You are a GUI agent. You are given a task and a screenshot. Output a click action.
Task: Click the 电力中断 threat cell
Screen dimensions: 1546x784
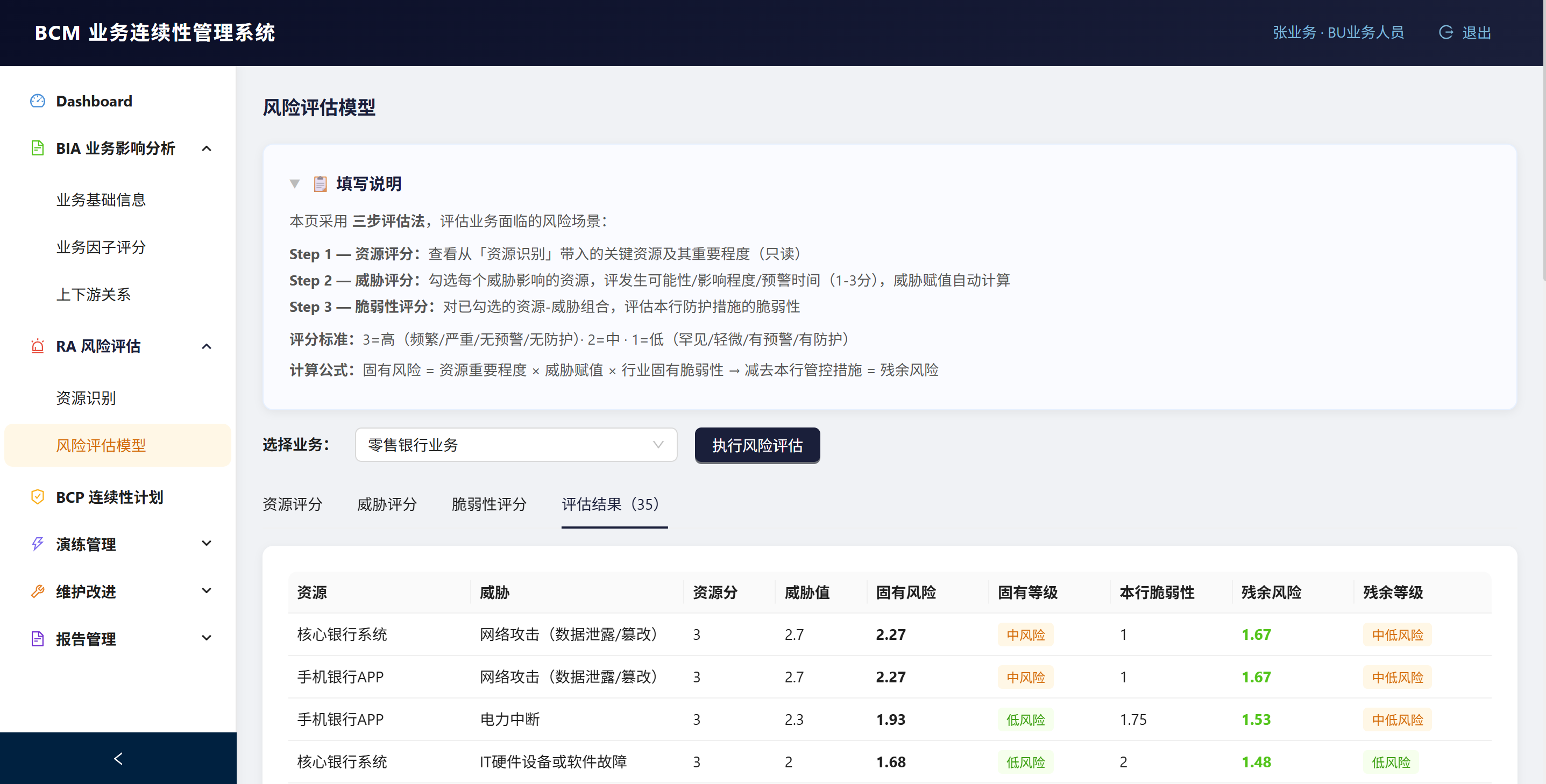point(509,719)
